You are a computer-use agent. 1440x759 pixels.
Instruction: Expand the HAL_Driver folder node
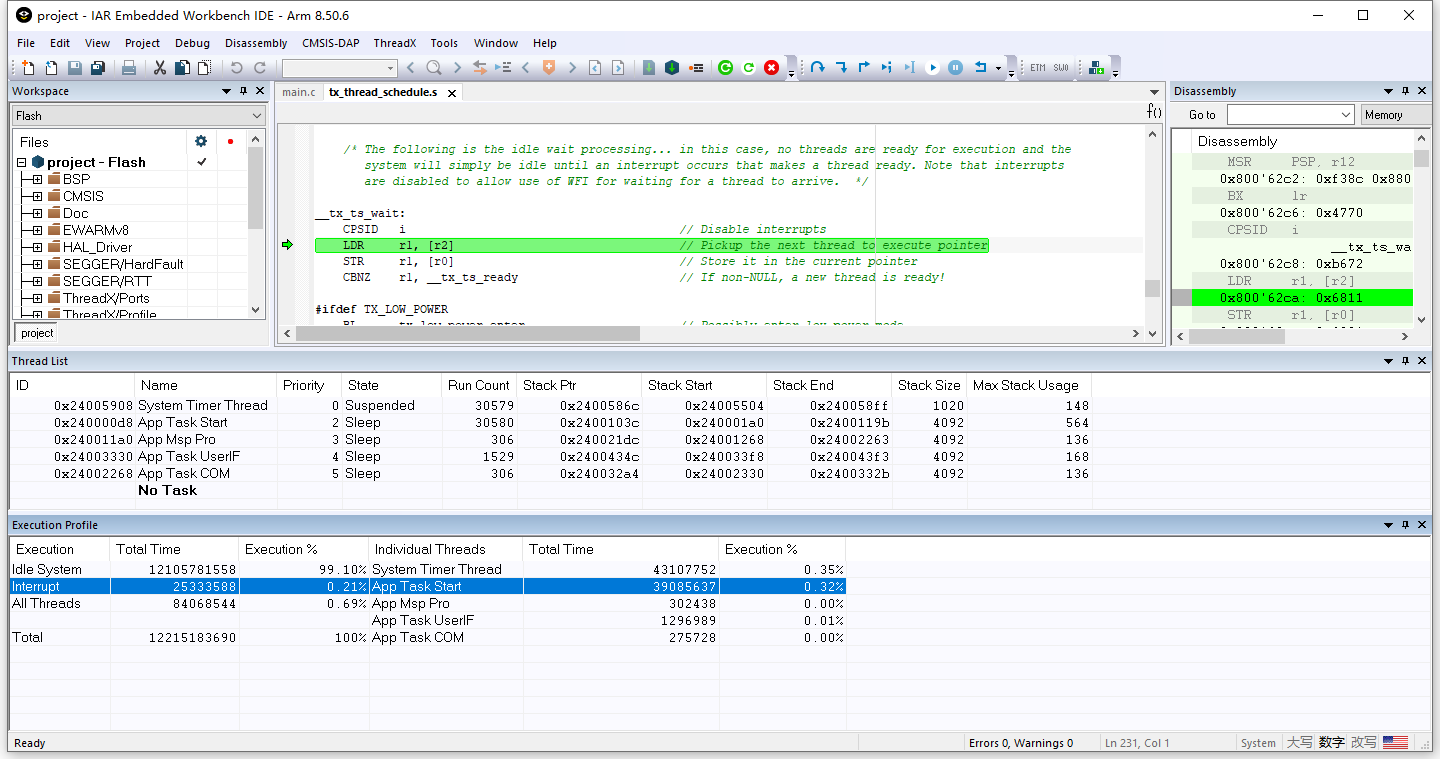click(37, 247)
